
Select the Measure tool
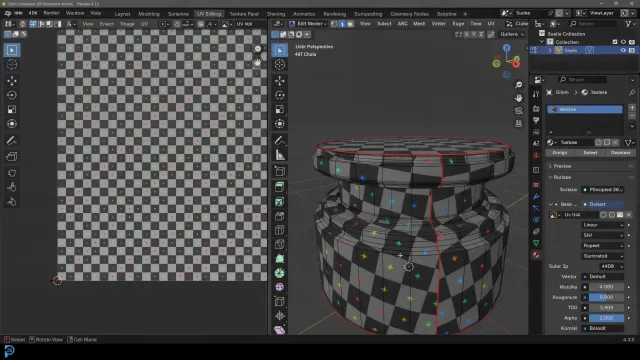tap(280, 155)
